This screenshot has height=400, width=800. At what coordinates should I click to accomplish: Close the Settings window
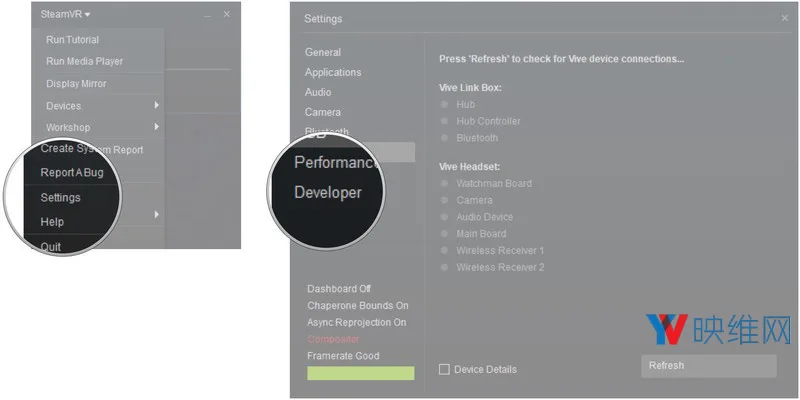785,18
